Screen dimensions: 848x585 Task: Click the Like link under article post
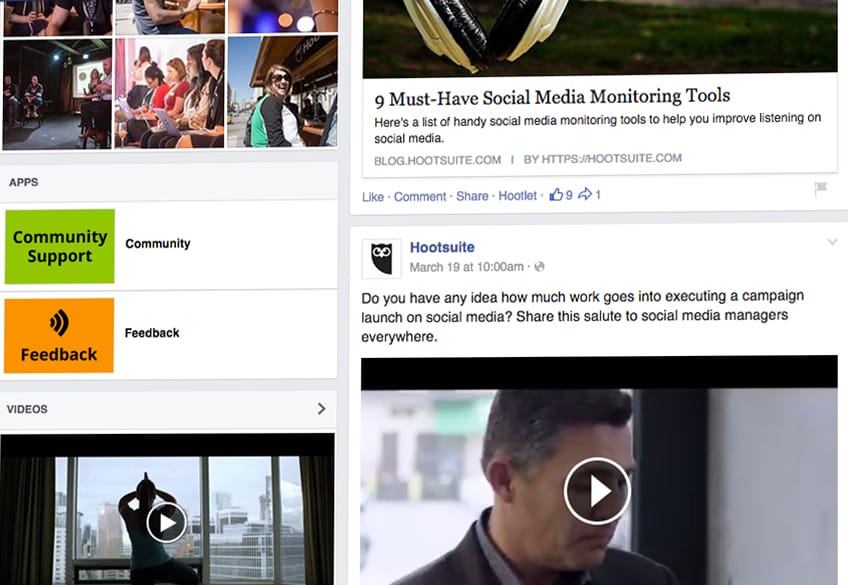coord(372,196)
